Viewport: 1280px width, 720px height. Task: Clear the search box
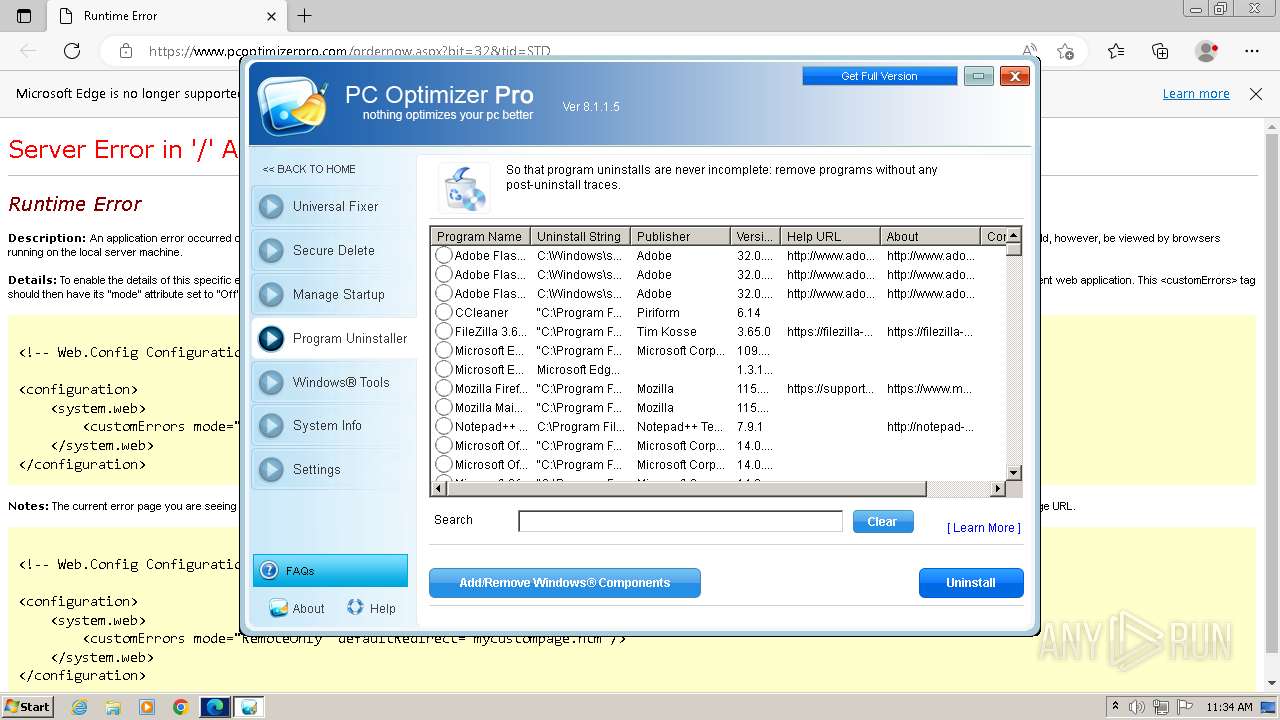(x=883, y=522)
